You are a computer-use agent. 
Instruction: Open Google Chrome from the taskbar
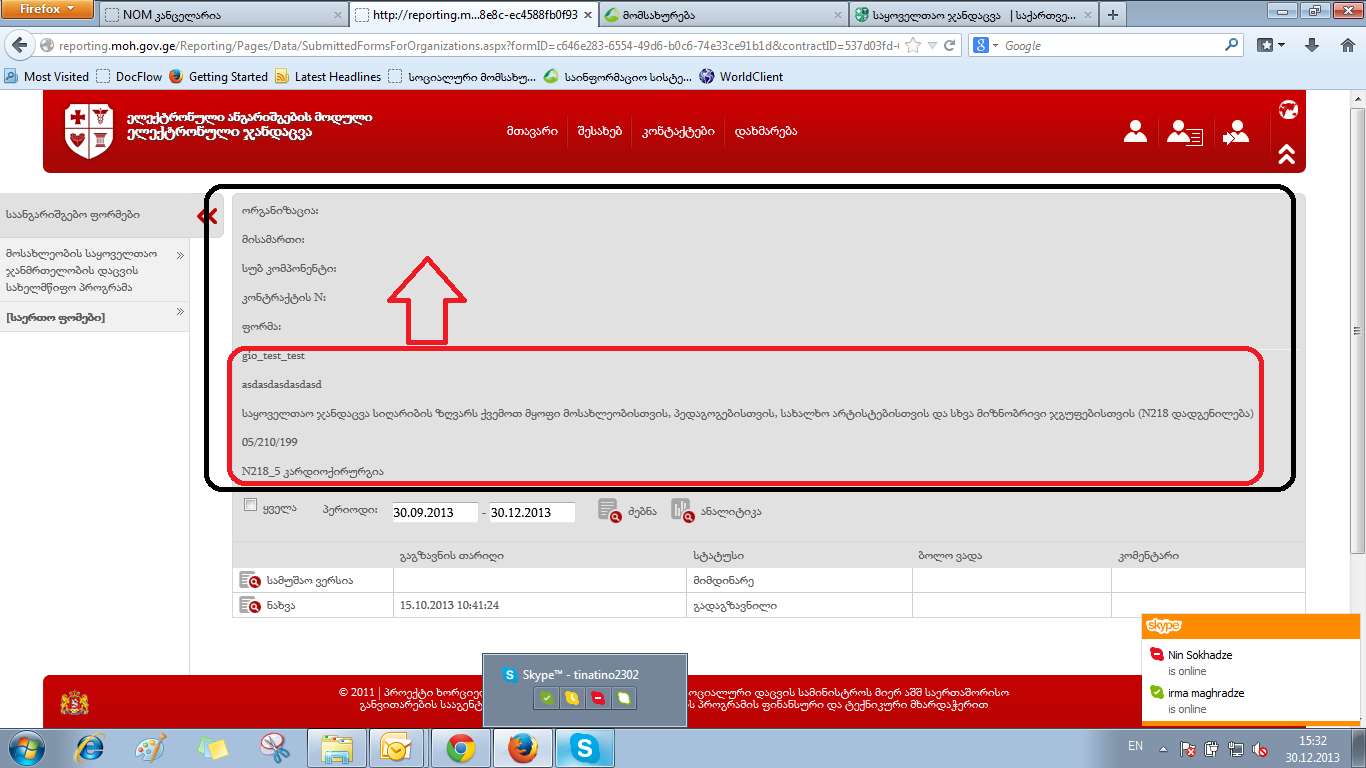pos(460,747)
